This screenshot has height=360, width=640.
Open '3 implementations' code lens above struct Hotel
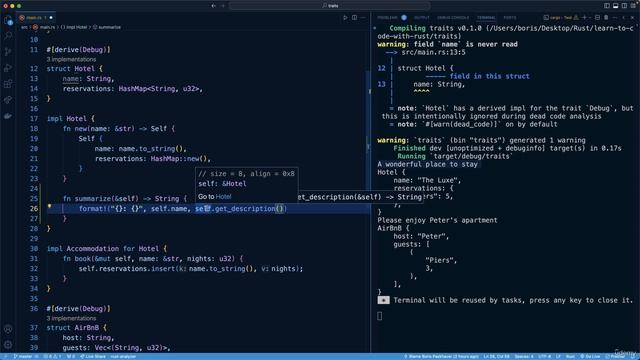[x=71, y=60]
